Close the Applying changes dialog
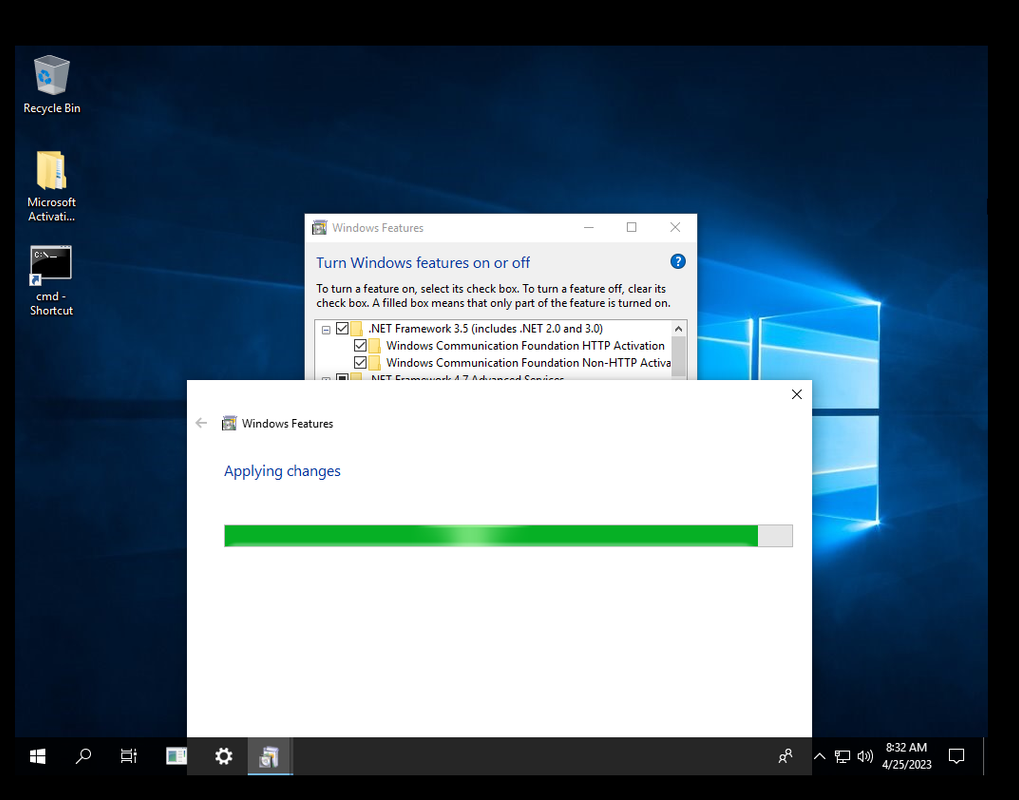This screenshot has height=800, width=1019. click(797, 394)
